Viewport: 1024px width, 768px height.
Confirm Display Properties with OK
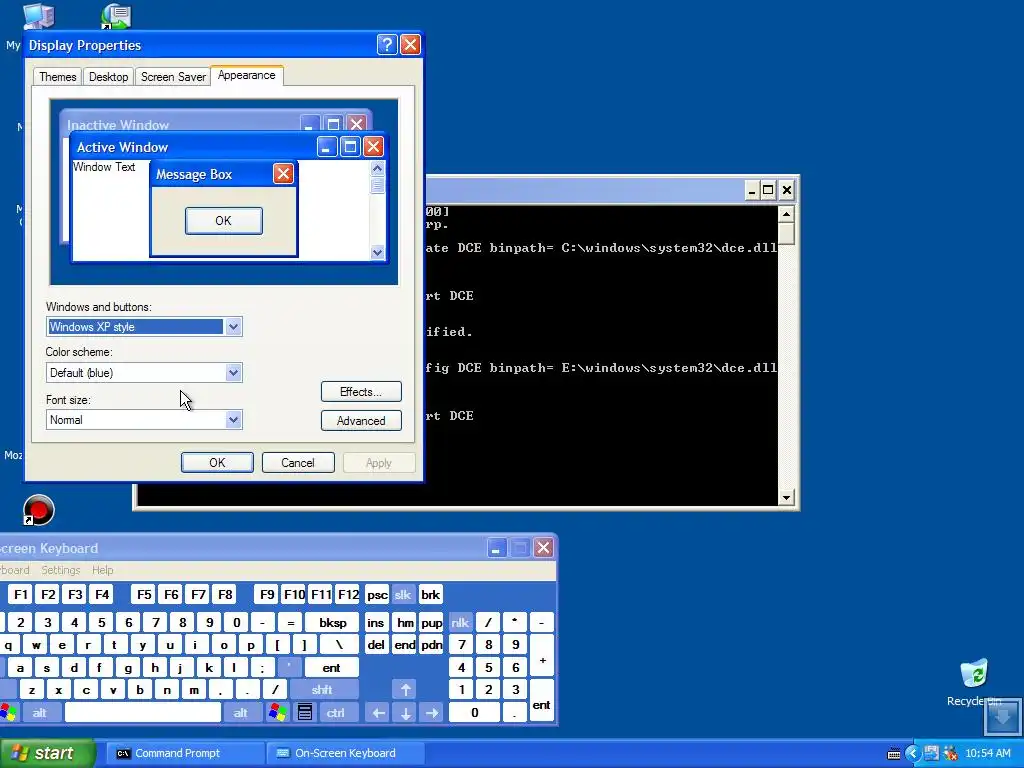coord(217,462)
